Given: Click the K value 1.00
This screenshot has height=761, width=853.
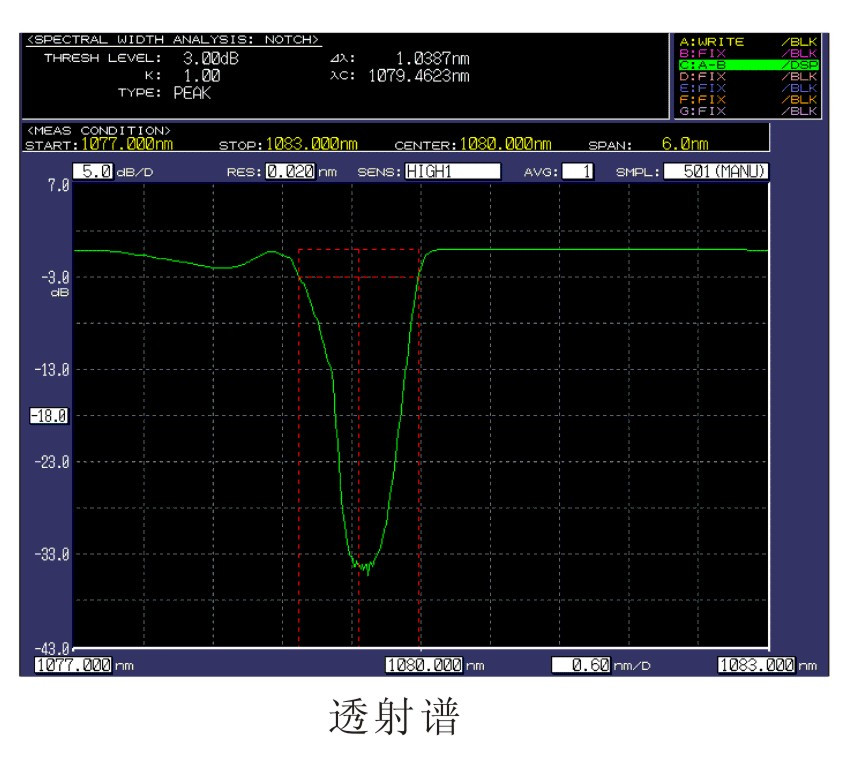Looking at the screenshot, I should tap(202, 76).
